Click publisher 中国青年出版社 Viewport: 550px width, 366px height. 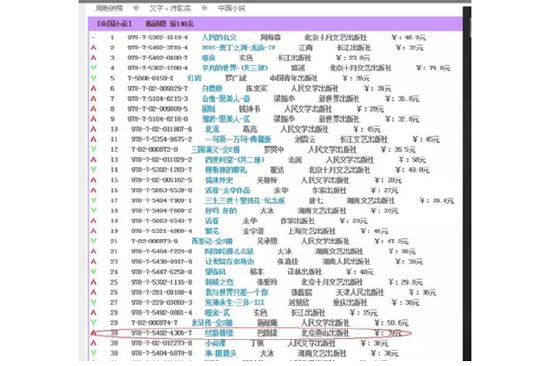click(x=294, y=78)
